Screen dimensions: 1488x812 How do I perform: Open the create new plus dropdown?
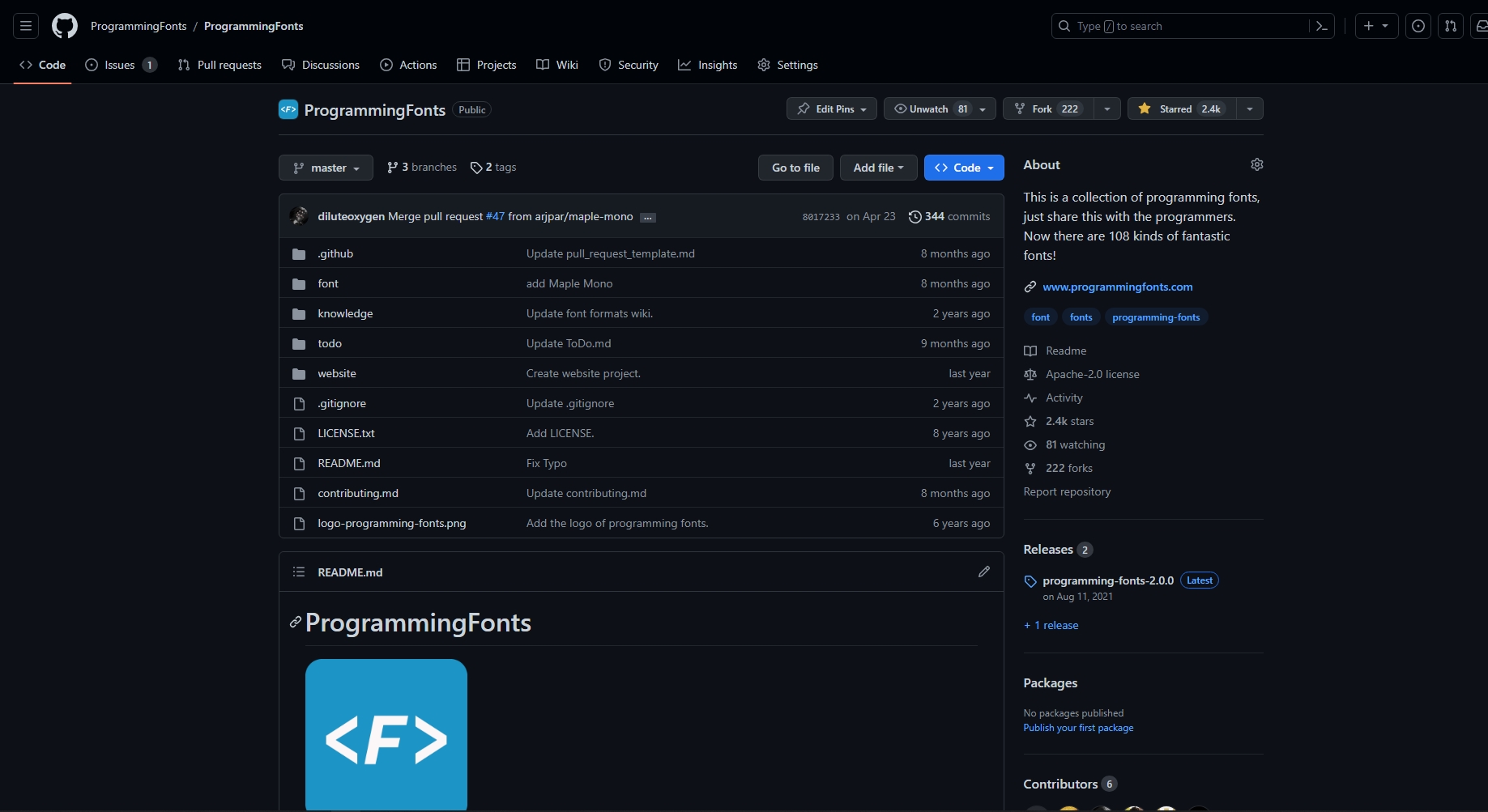(x=1376, y=26)
